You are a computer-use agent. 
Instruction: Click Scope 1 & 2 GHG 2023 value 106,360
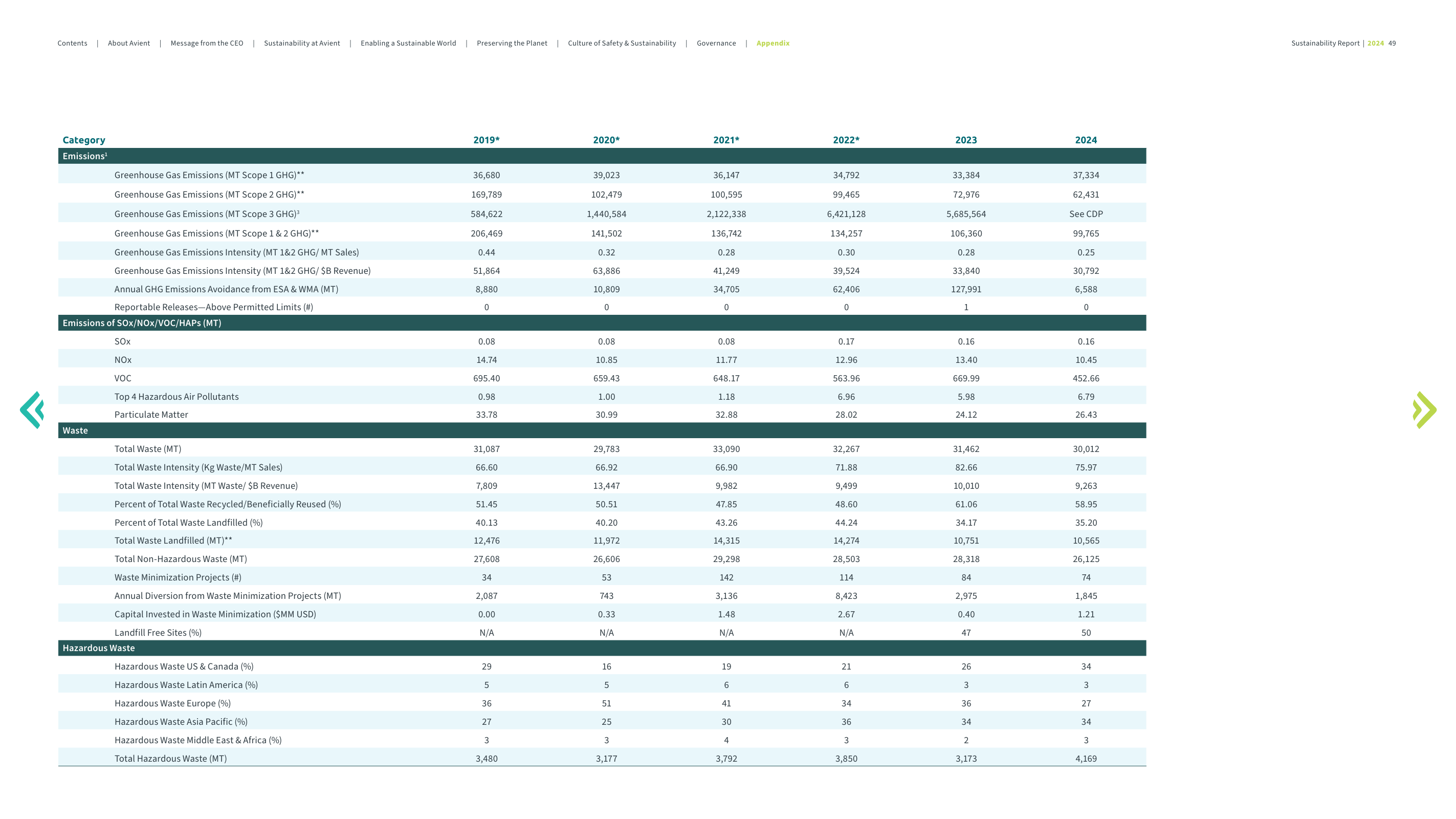[x=966, y=233]
